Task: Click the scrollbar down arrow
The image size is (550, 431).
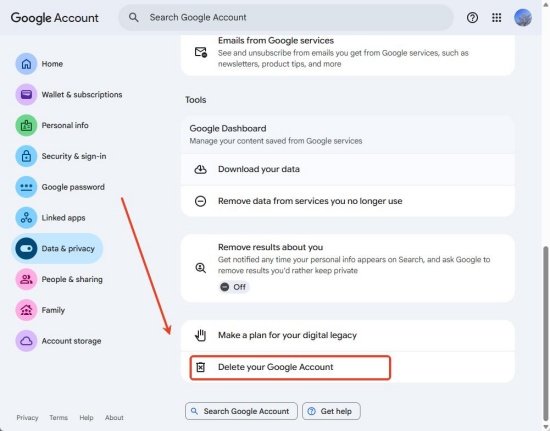Action: tap(545, 427)
